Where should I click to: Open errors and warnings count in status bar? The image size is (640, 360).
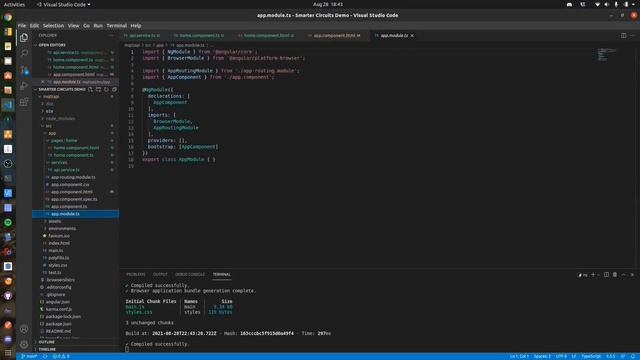61,356
